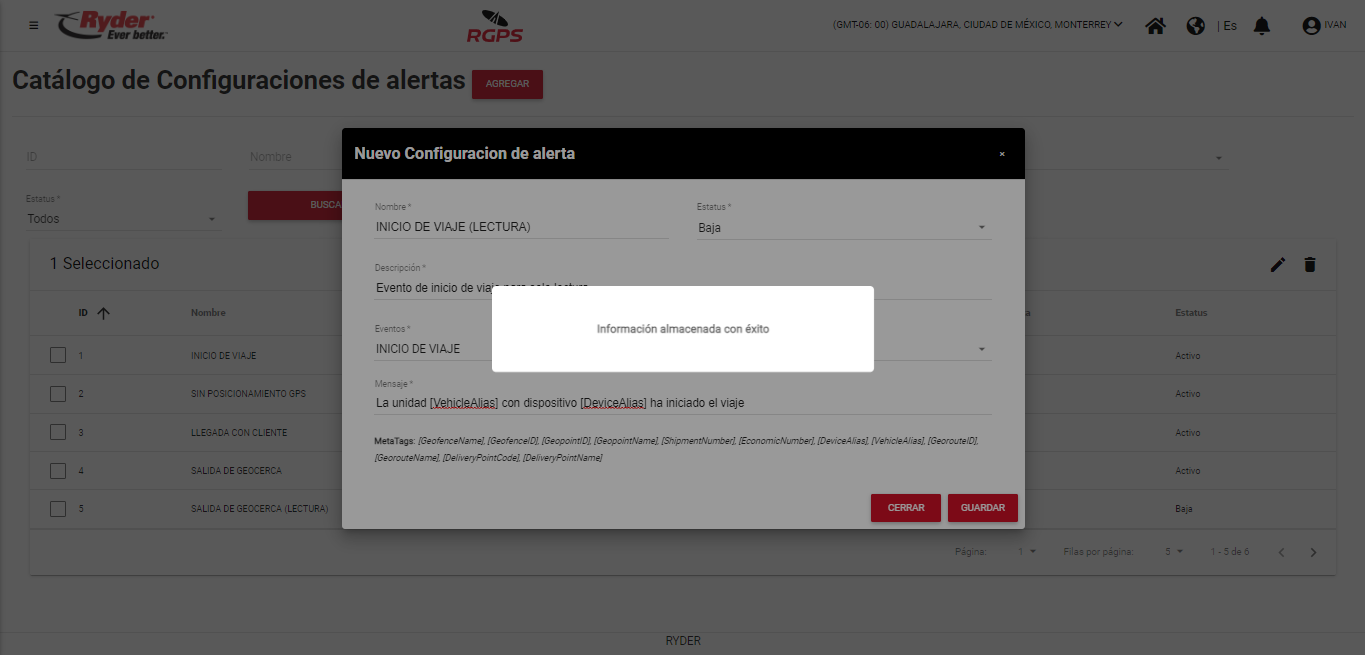Close the dialog with the X
The height and width of the screenshot is (655, 1365).
tap(1002, 154)
